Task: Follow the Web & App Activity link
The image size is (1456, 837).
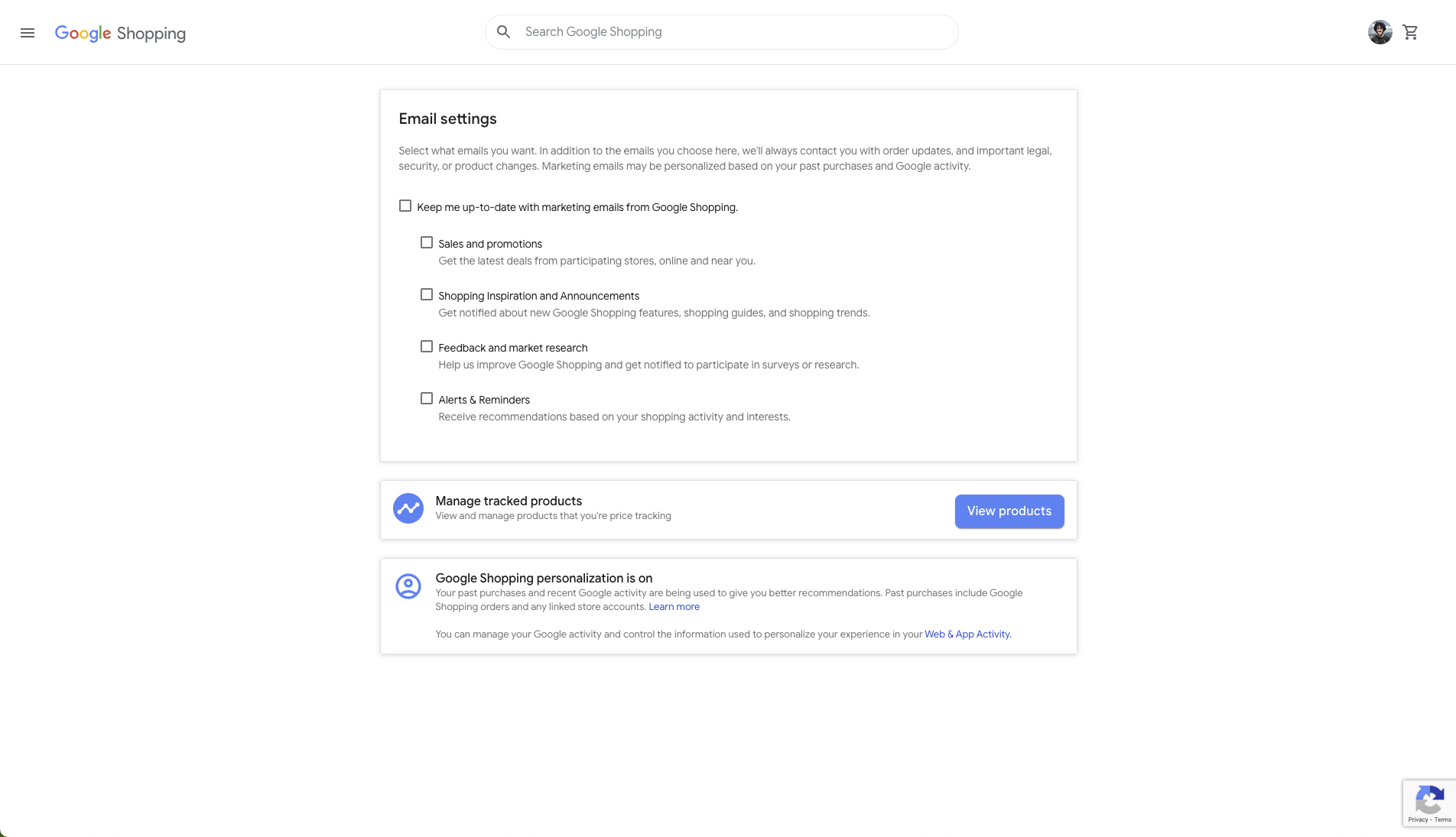Action: pyautogui.click(x=967, y=634)
